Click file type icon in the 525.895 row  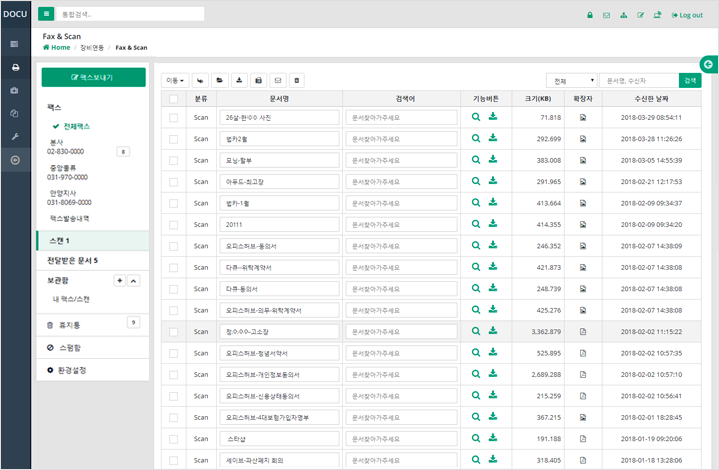[583, 353]
